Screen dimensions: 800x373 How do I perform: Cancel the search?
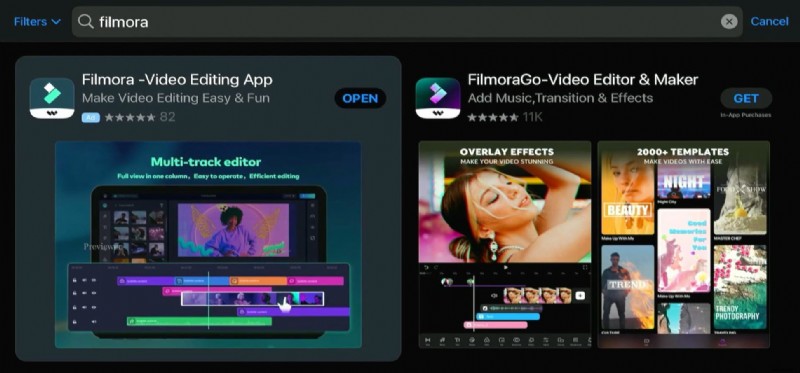769,21
